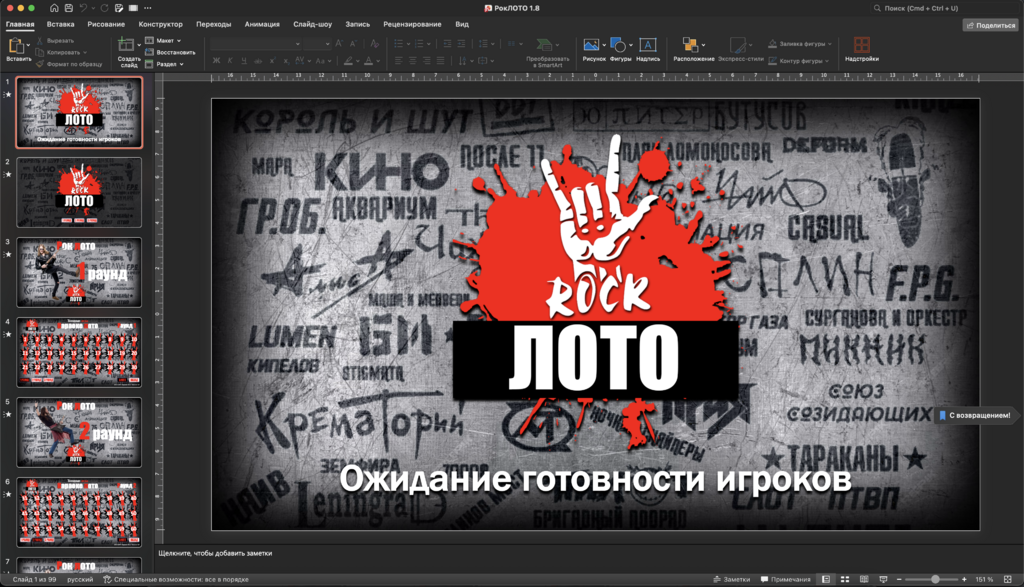
Task: Start slide show from status bar icon
Action: click(x=884, y=579)
